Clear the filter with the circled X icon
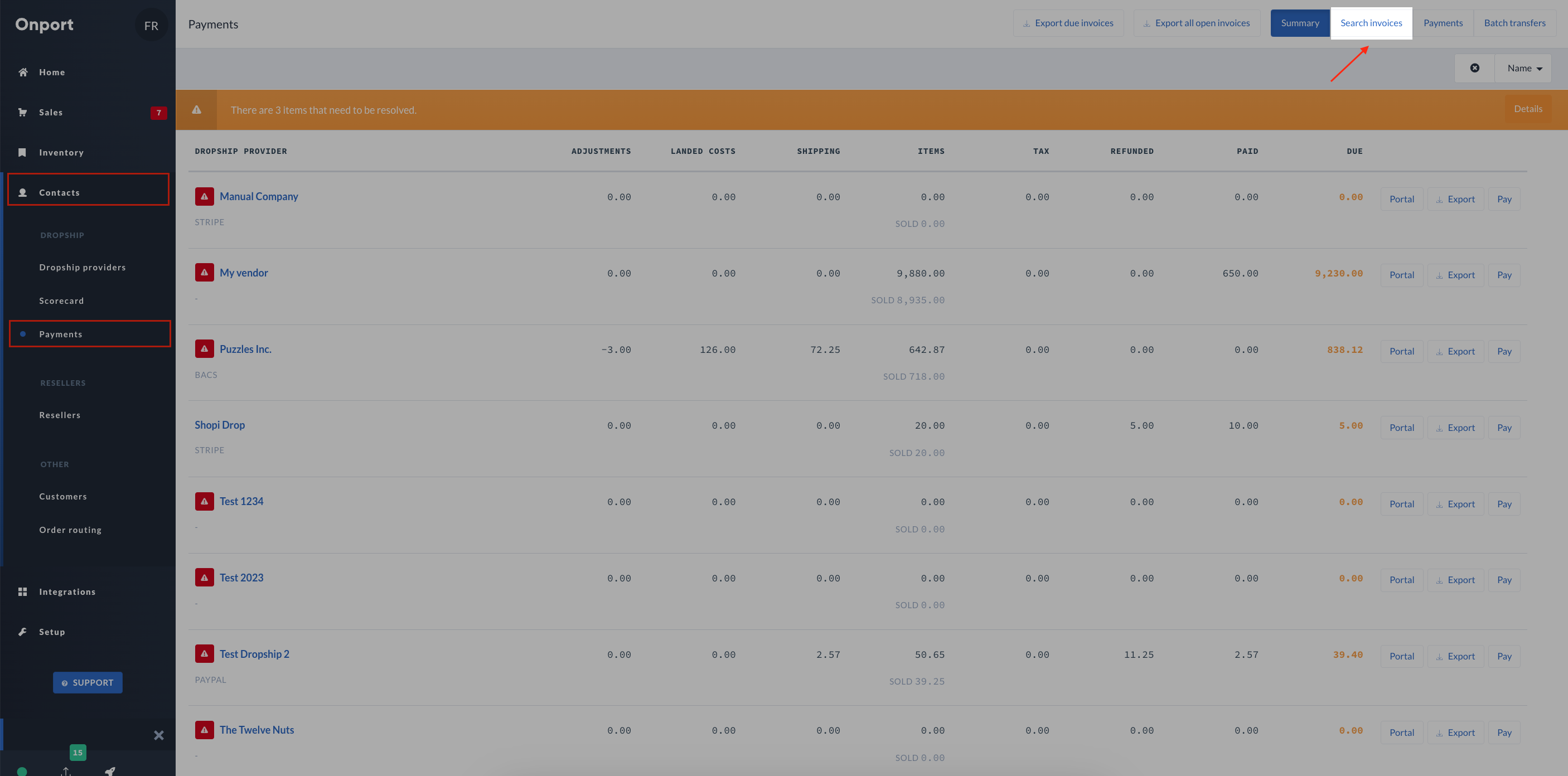The height and width of the screenshot is (776, 1568). click(x=1474, y=68)
